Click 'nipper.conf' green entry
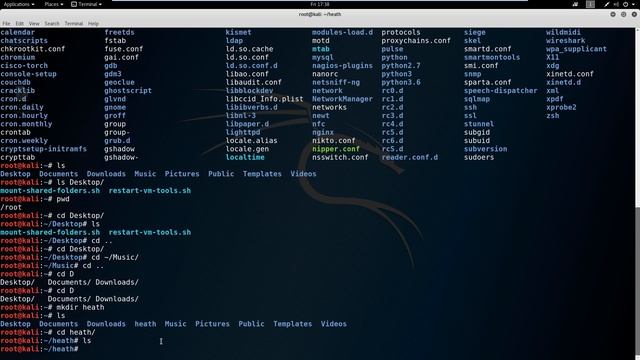 (336, 149)
